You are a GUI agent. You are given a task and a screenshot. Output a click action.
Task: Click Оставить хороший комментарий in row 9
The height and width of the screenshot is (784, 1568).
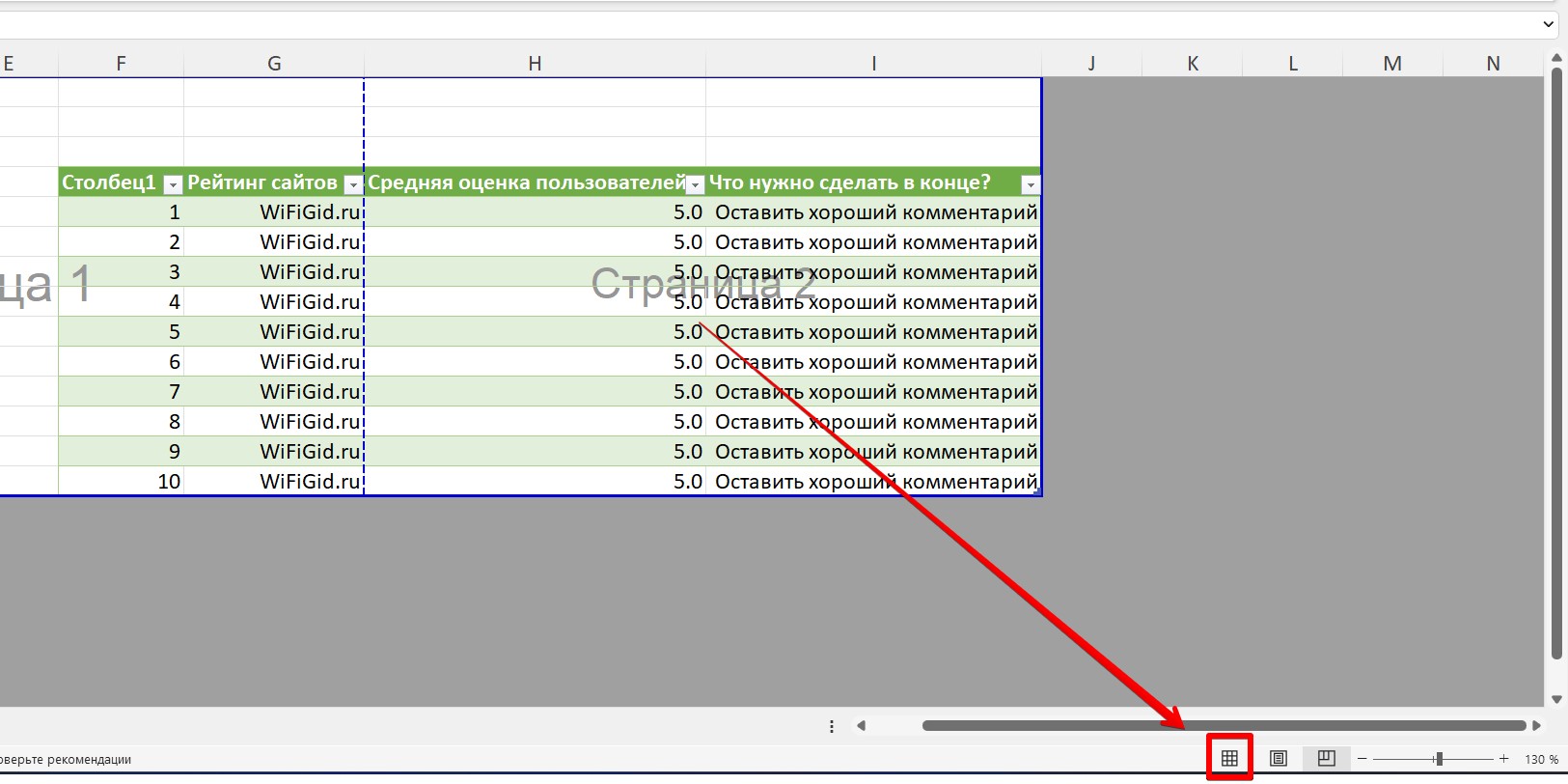[873, 452]
